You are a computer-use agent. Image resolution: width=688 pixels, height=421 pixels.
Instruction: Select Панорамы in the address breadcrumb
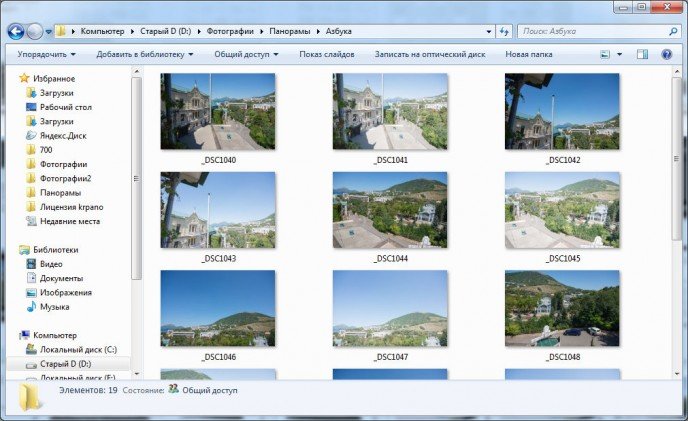(x=290, y=31)
